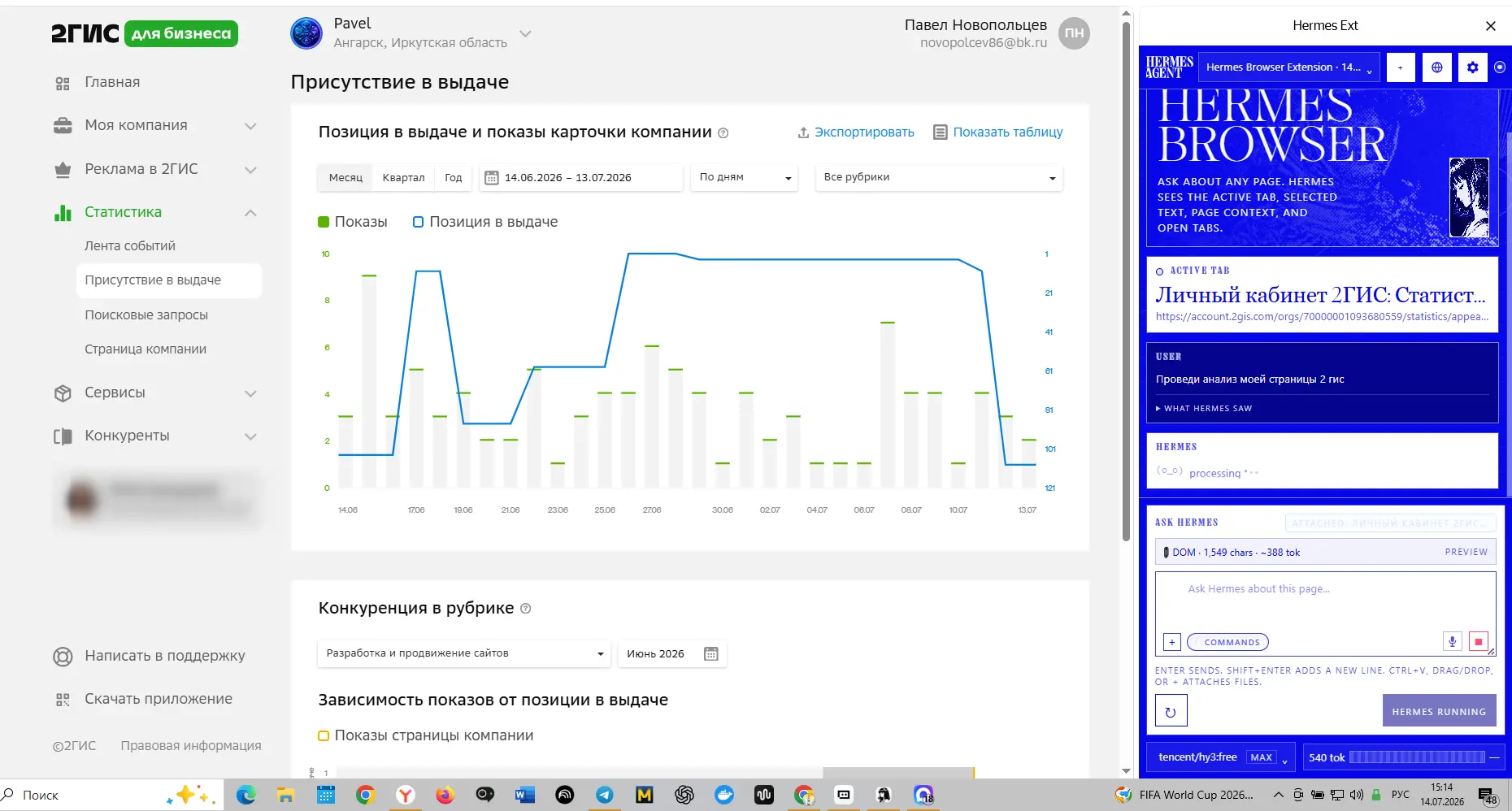Image resolution: width=1512 pixels, height=811 pixels.
Task: Click the refresh icon in Hermes panel
Action: [1171, 711]
